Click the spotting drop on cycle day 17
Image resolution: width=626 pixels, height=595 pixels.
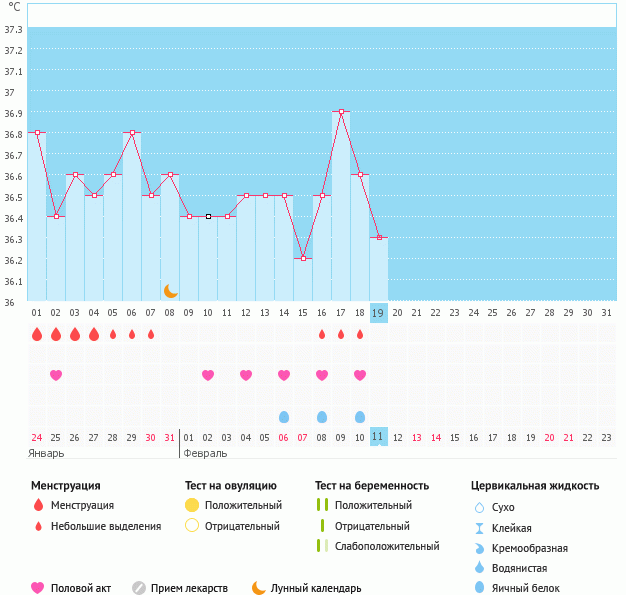click(x=341, y=334)
